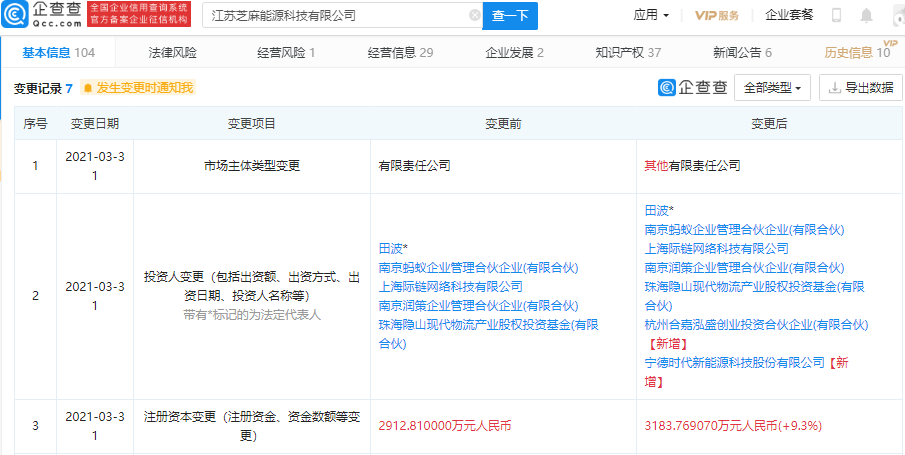This screenshot has height=455, width=905.
Task: Open 珠海隐山现代物流产业股权投资基金 link in 变更后 column
Action: pyautogui.click(x=755, y=296)
